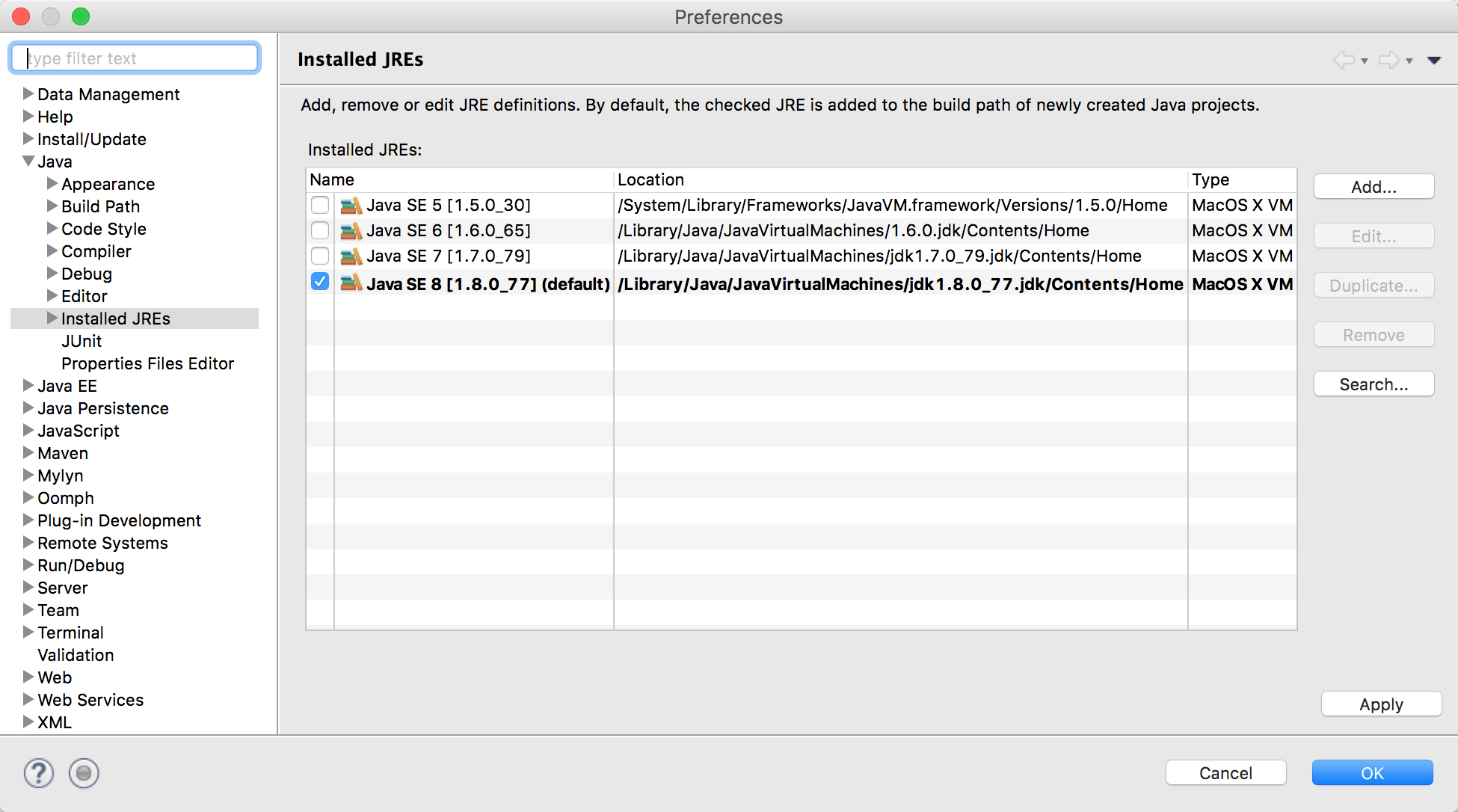Focus the type filter text field
The image size is (1458, 812).
[135, 58]
